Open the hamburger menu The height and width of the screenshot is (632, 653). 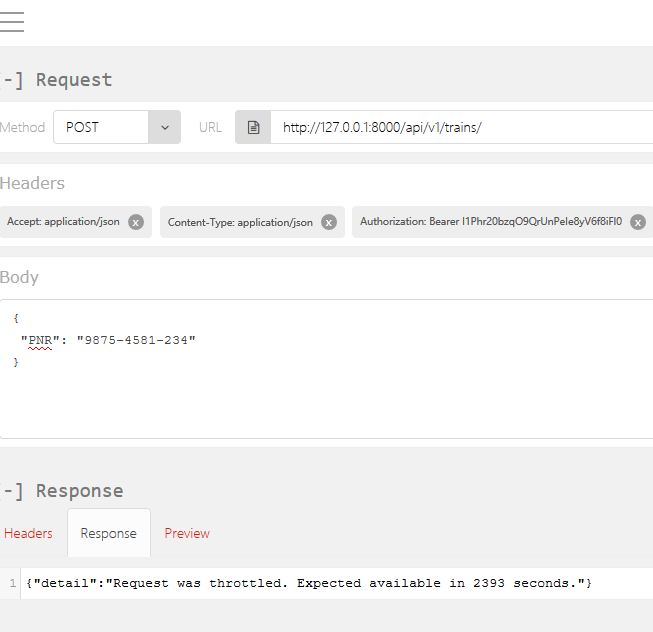click(x=13, y=22)
